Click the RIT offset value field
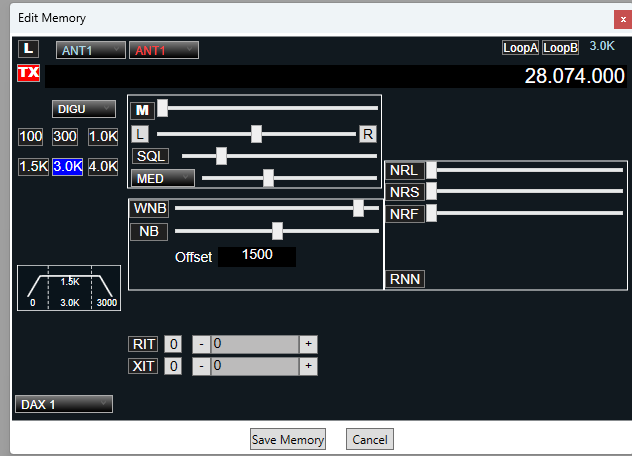 pyautogui.click(x=255, y=344)
